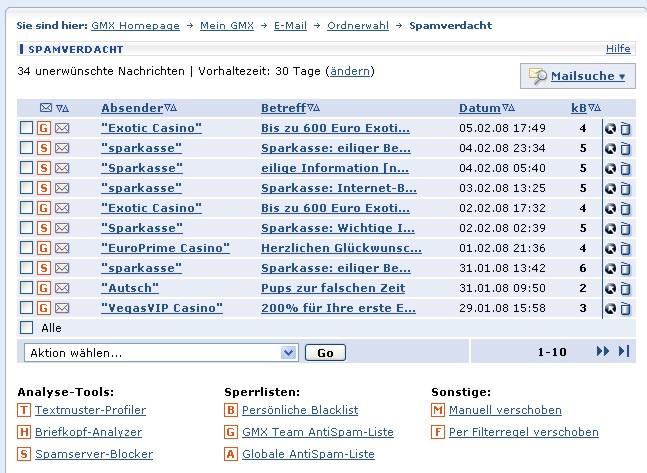Sort messages by Datum column
647x473 pixels.
pyautogui.click(x=479, y=108)
